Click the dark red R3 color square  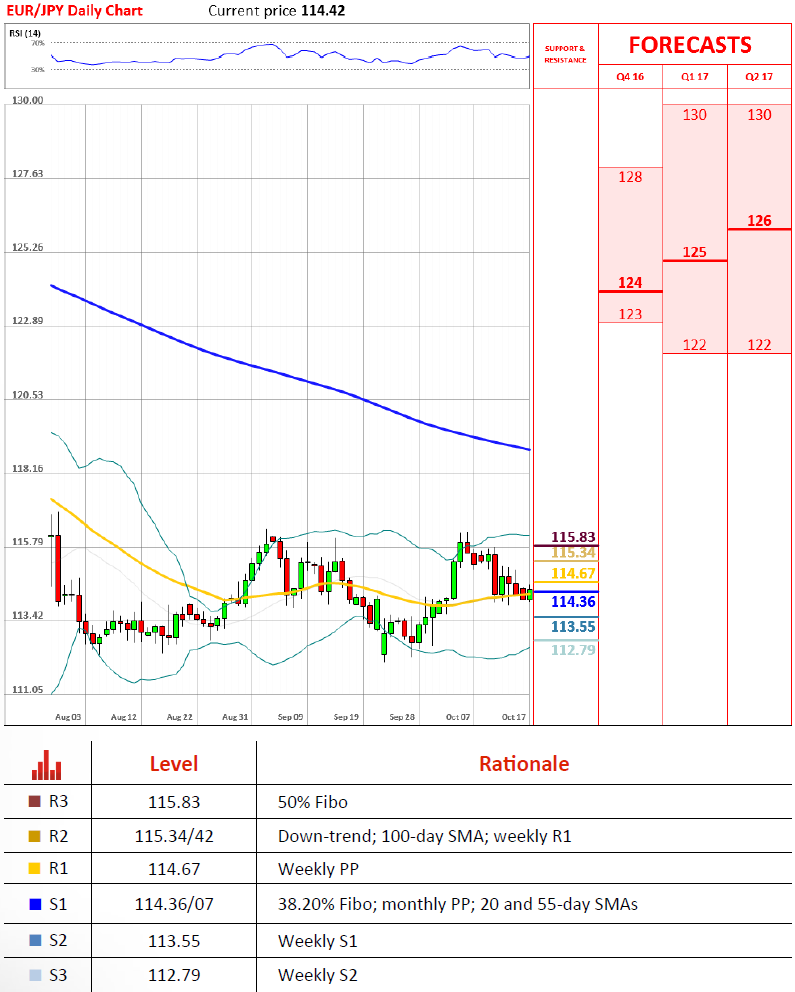(36, 801)
